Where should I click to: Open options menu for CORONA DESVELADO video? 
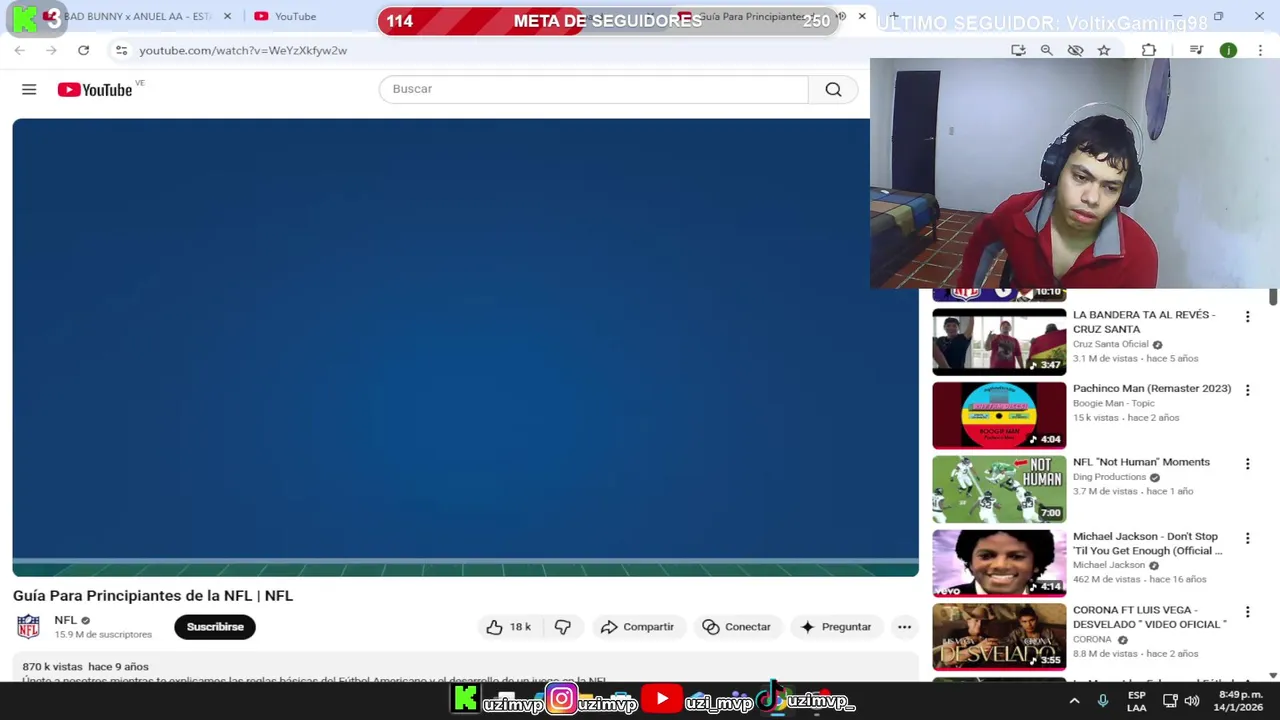[x=1247, y=611]
